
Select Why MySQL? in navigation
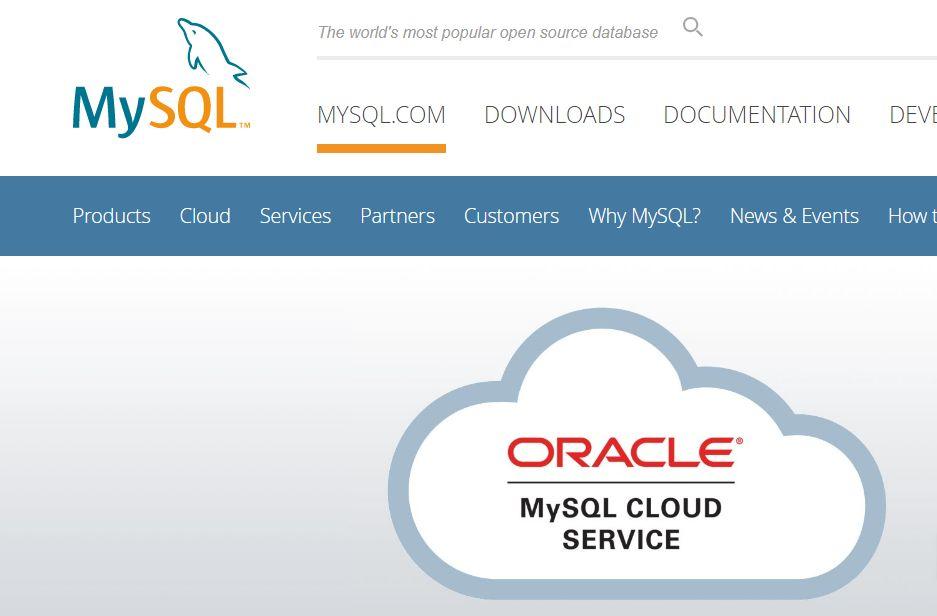644,216
